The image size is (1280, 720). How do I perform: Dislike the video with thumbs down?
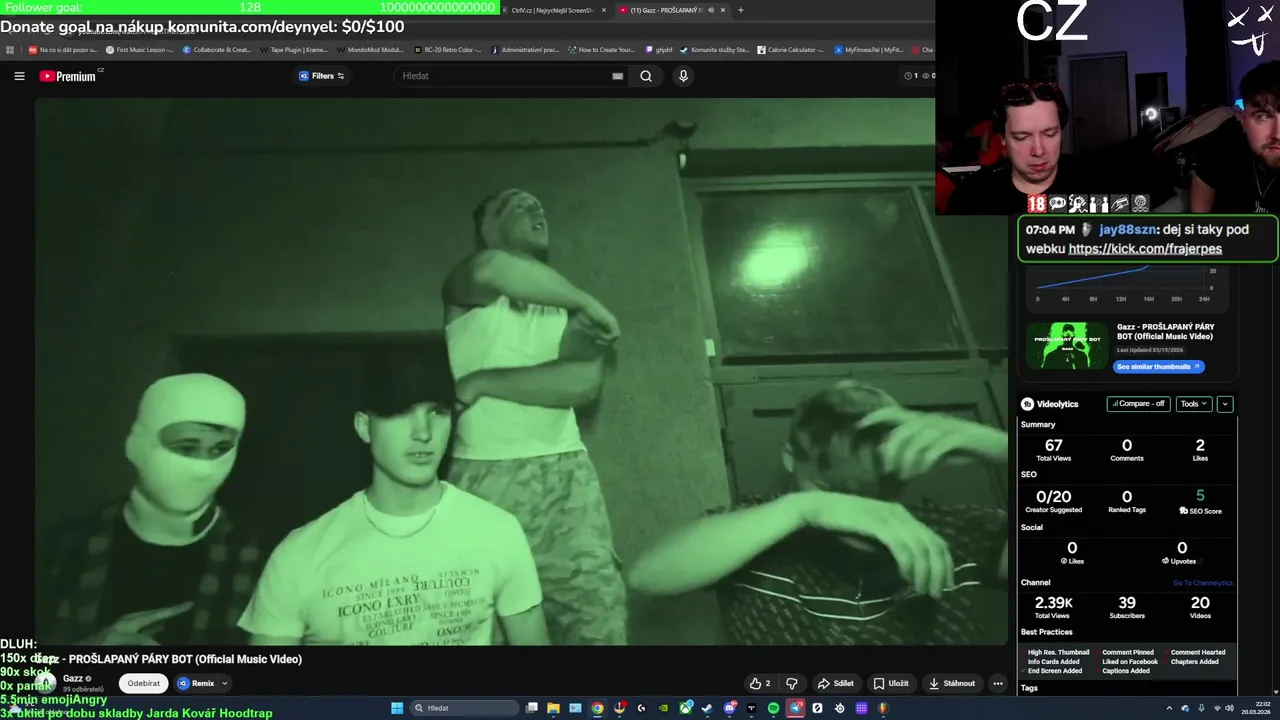pyautogui.click(x=792, y=684)
